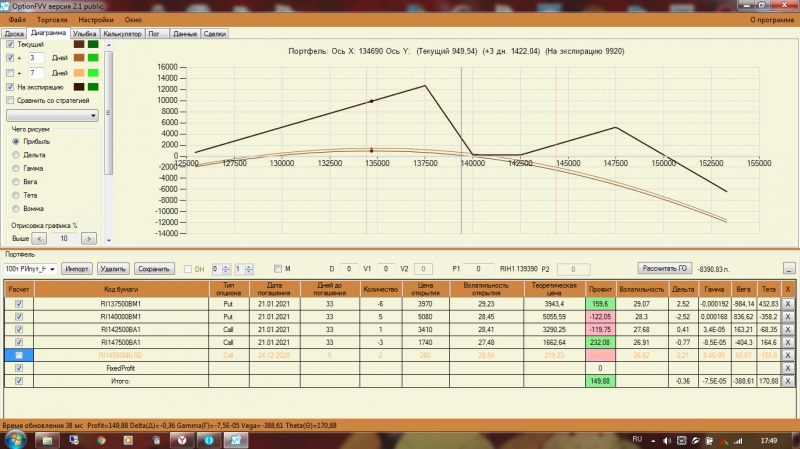Open О программе menu item
The height and width of the screenshot is (449, 800).
(772, 20)
